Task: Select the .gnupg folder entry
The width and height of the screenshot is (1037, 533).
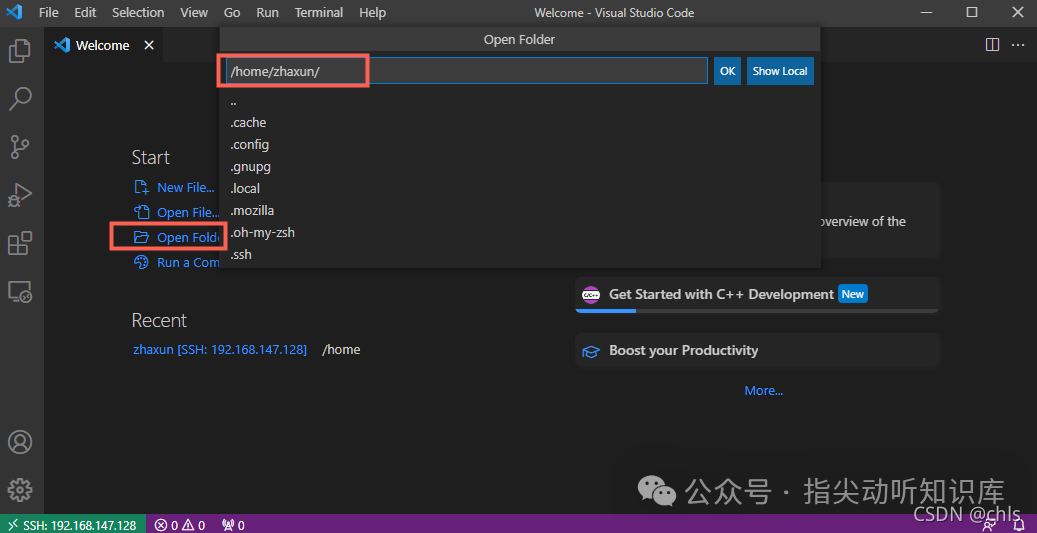Action: [520, 167]
